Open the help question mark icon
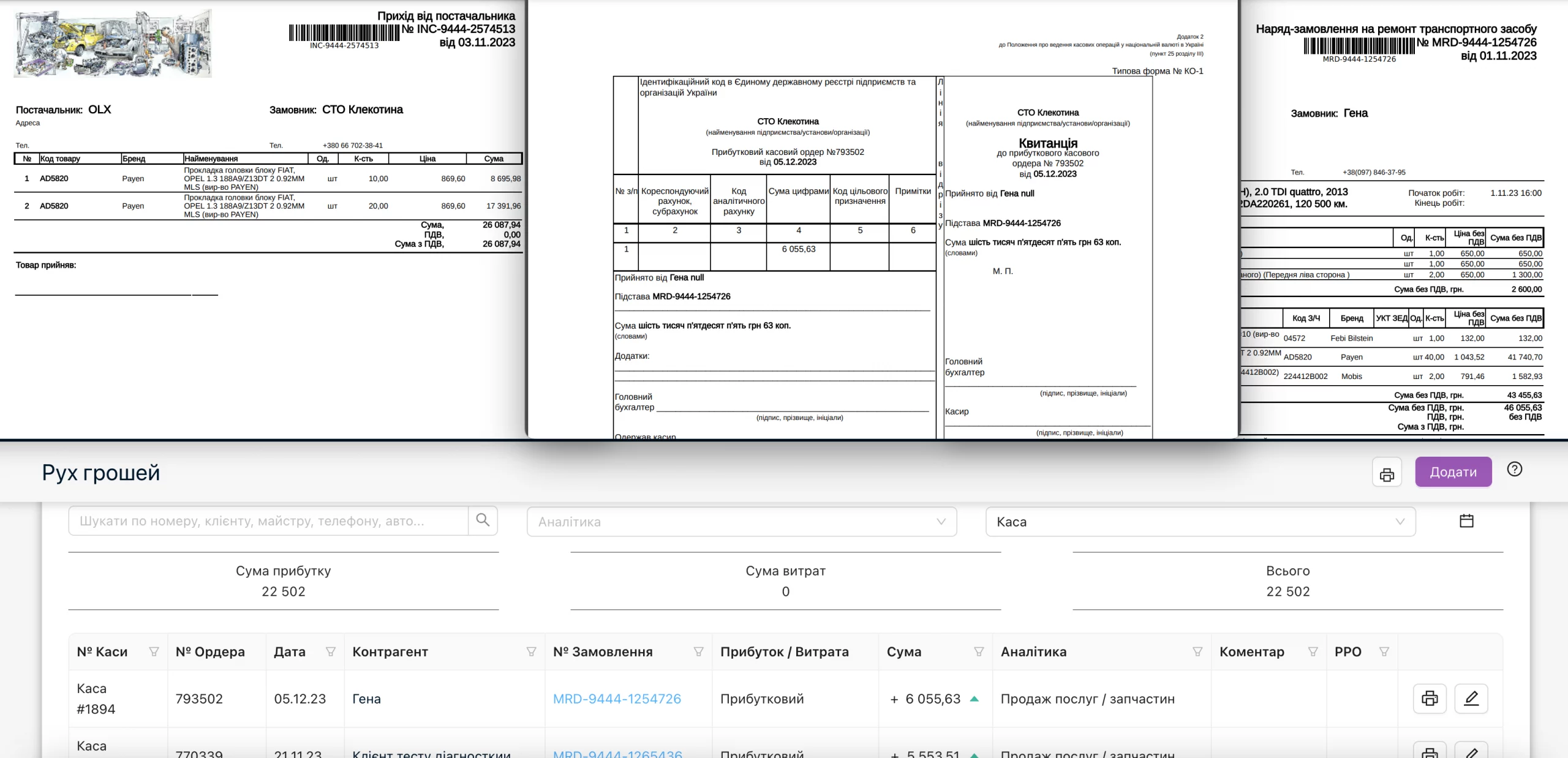The image size is (1568, 758). pos(1515,469)
